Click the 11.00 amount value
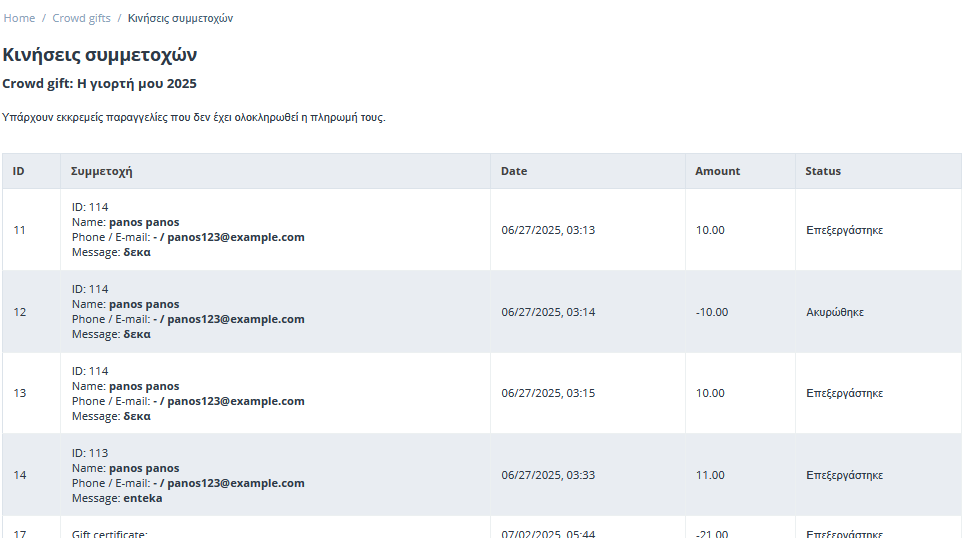This screenshot has height=538, width=969. coord(710,475)
